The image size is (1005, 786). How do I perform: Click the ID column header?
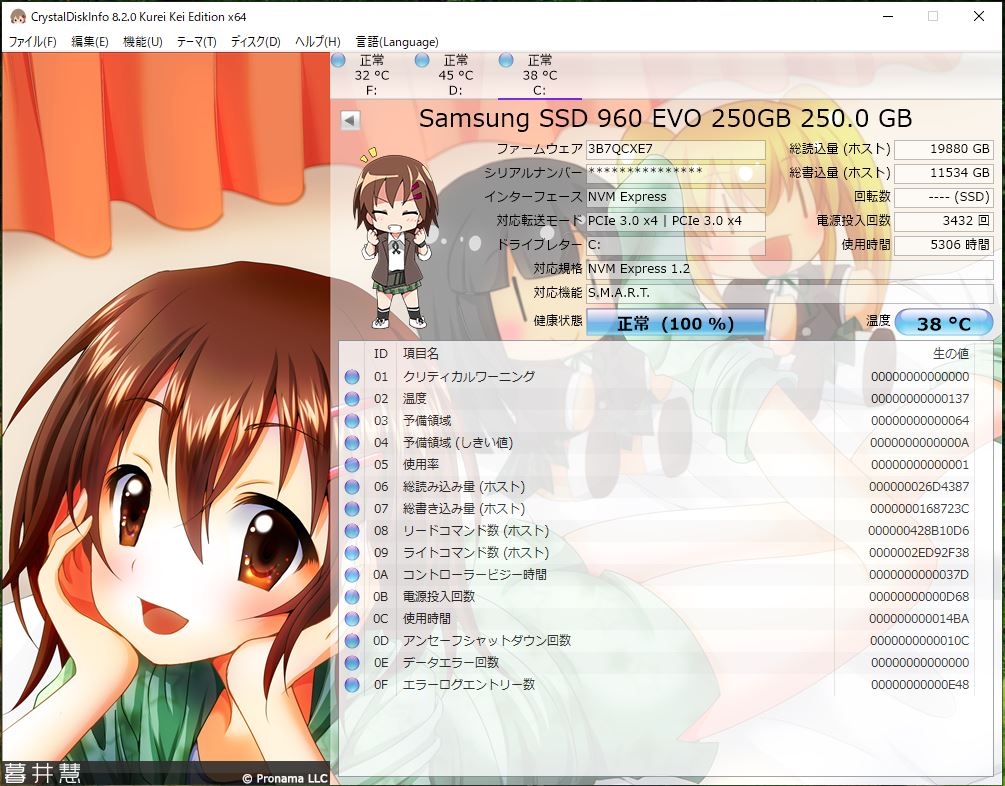[381, 354]
